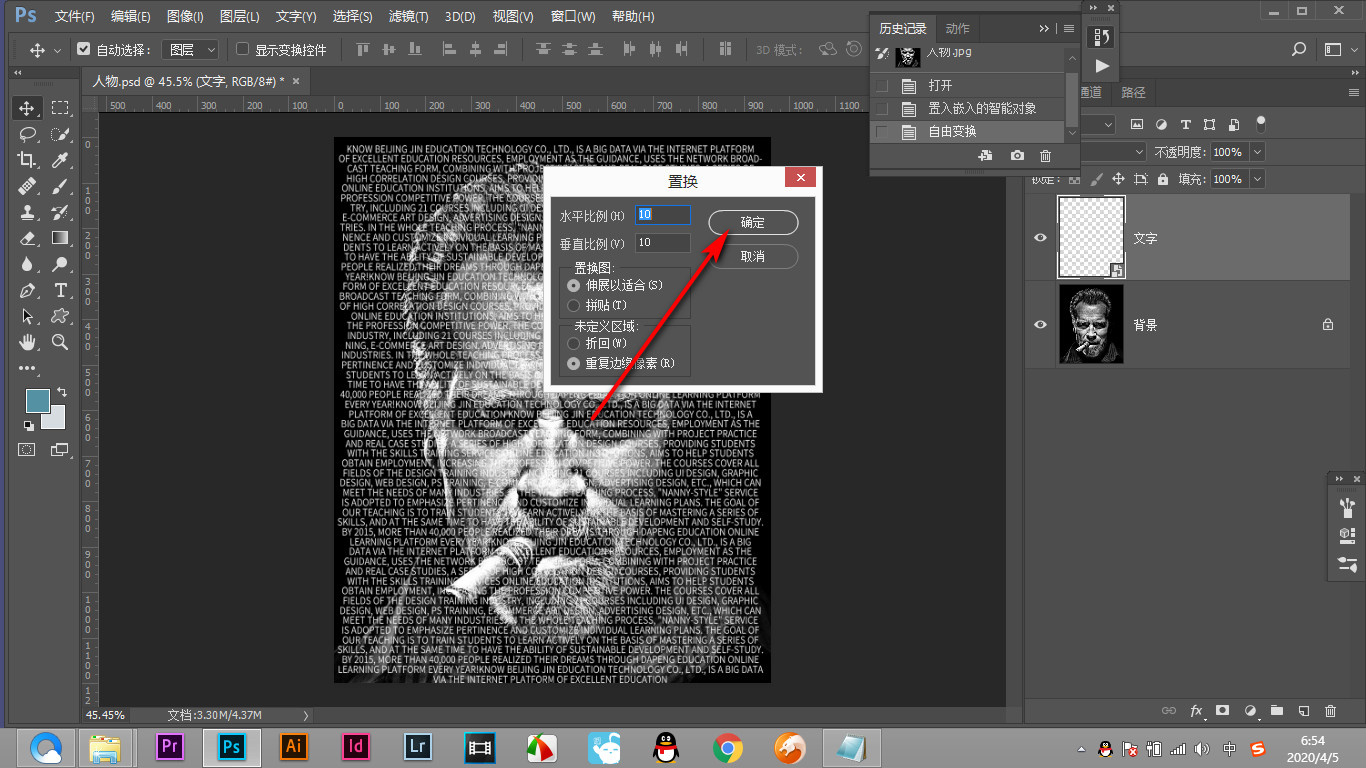This screenshot has height=768, width=1366.
Task: Delete the selected layer with trash icon
Action: pos(1330,711)
